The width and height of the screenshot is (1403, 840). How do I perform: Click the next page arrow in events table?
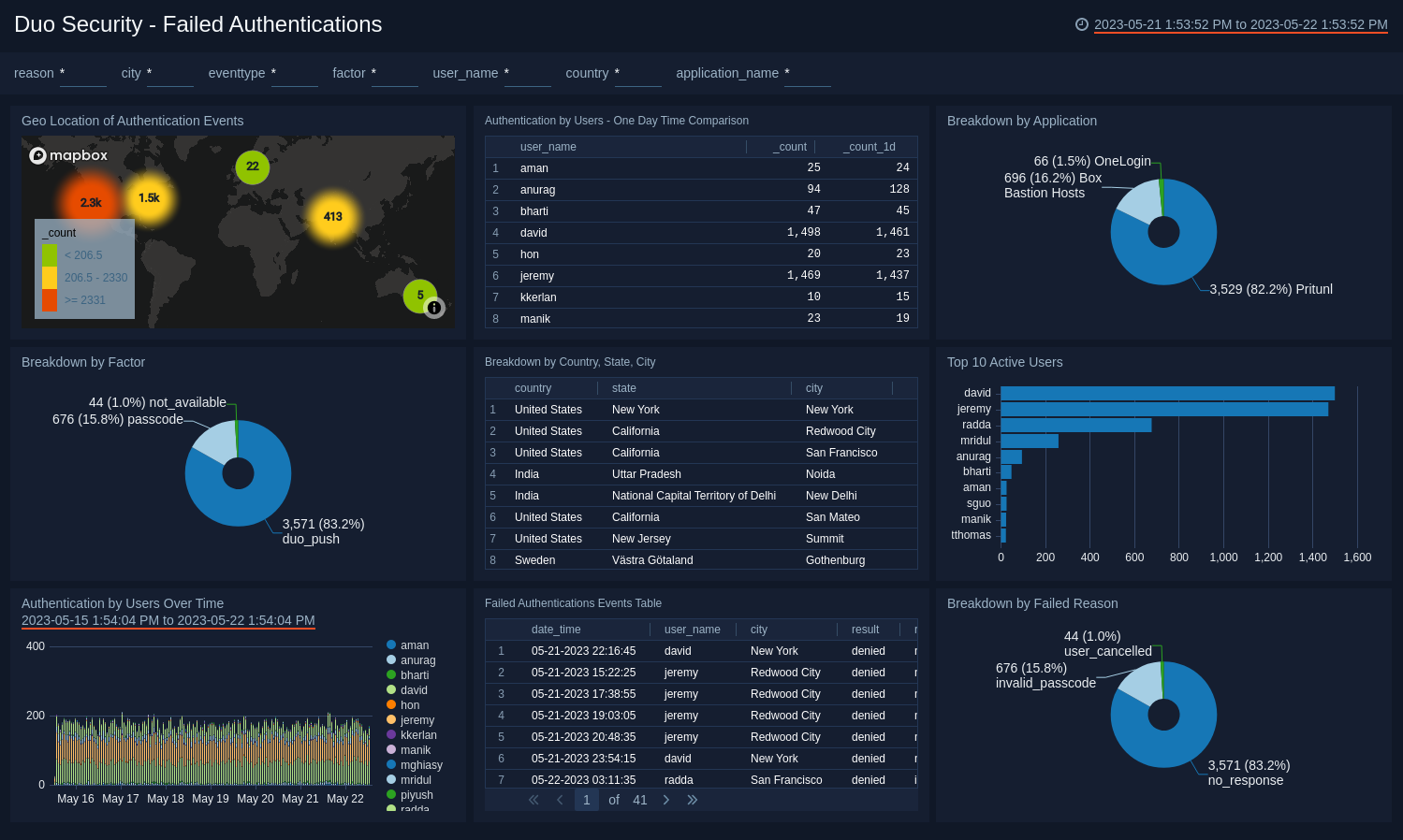(666, 800)
